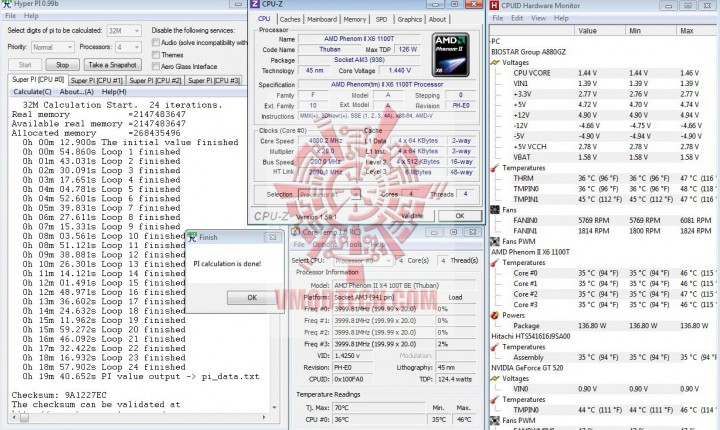Click the Voltages icon under BIOSTAR Group A880GZ
Screen dimensions: 720x430
(495, 62)
